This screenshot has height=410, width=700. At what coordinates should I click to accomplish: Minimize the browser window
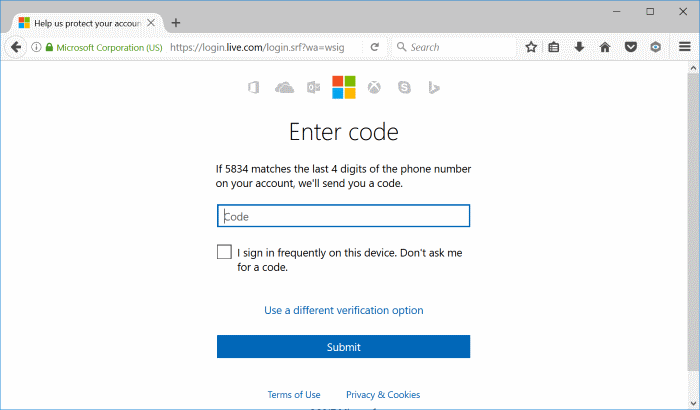tap(617, 12)
